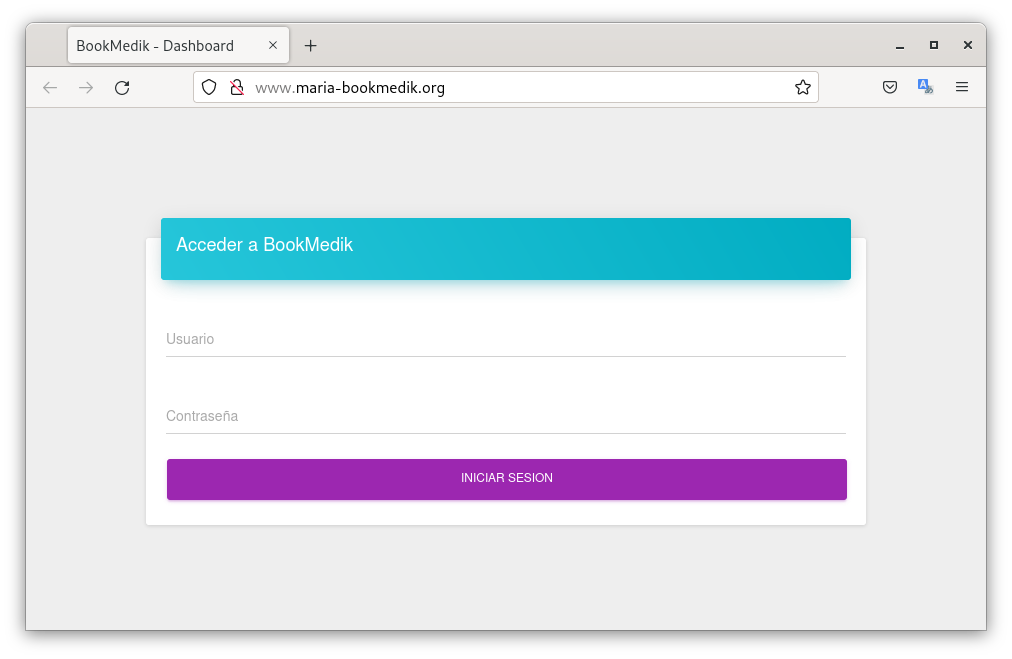Click the forward navigation arrow

click(86, 88)
